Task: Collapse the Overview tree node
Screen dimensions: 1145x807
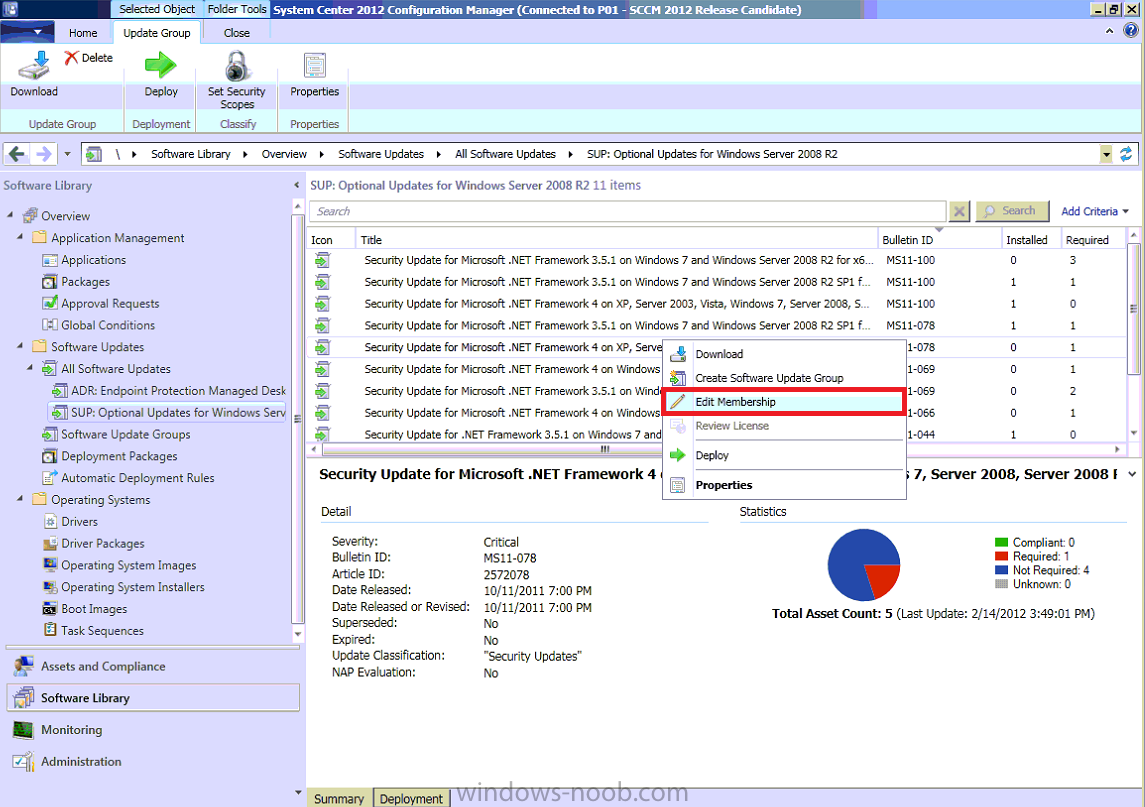Action: pyautogui.click(x=10, y=215)
